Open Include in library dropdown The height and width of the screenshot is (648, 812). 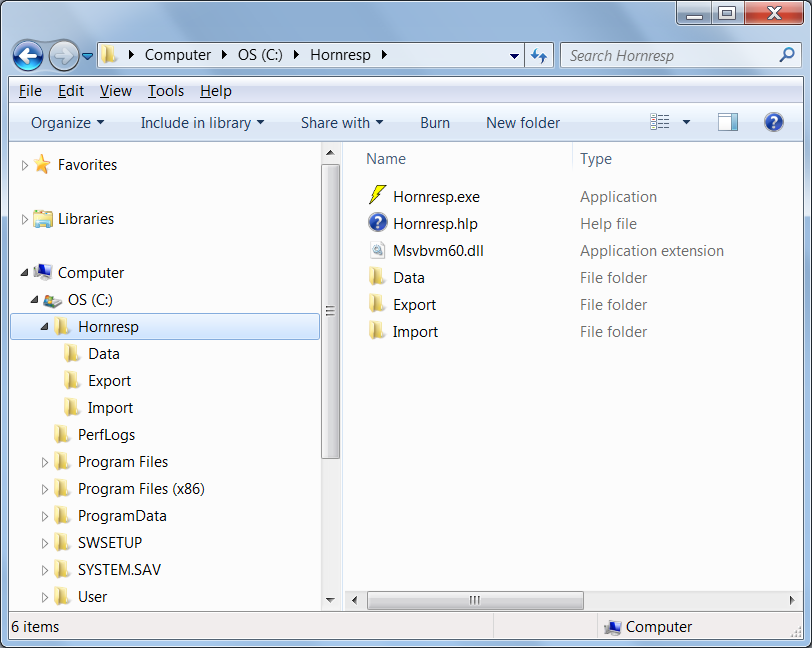click(x=202, y=123)
